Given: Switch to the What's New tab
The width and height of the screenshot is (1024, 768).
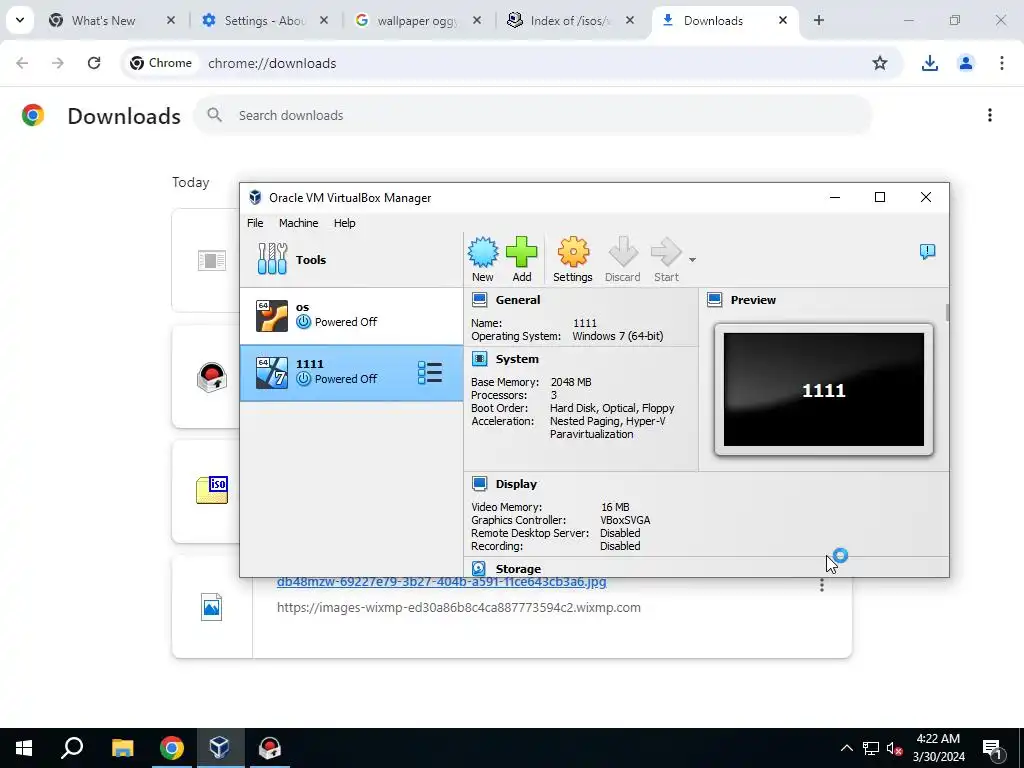Looking at the screenshot, I should tap(112, 21).
